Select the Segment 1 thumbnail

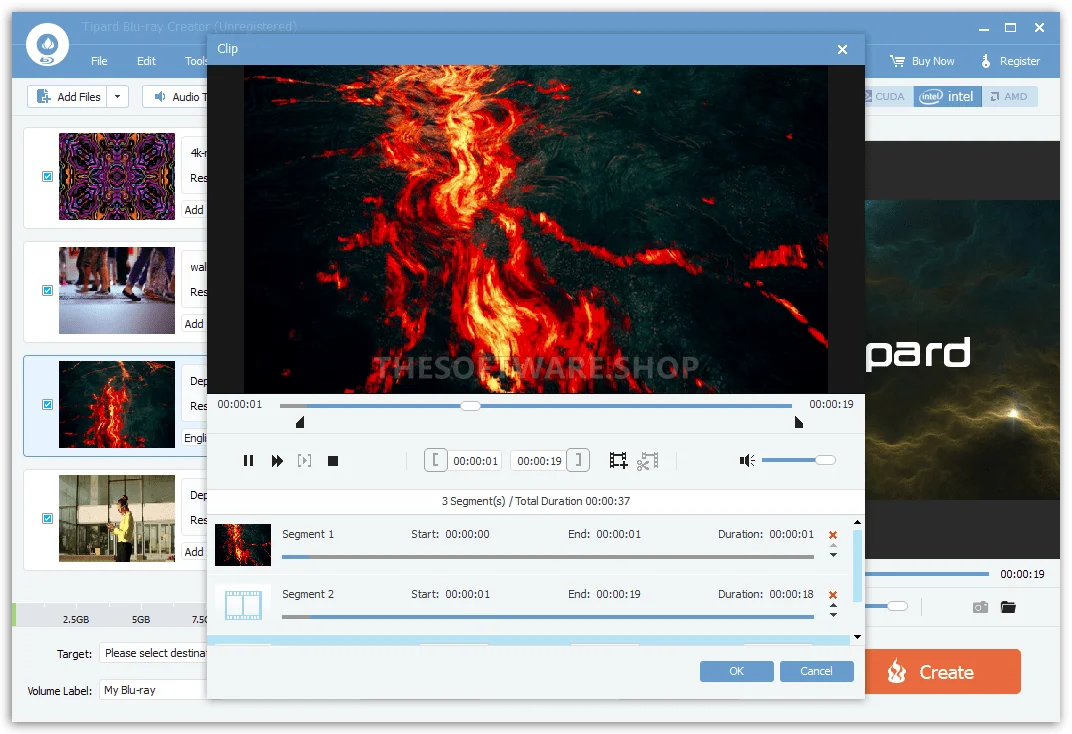pyautogui.click(x=243, y=545)
